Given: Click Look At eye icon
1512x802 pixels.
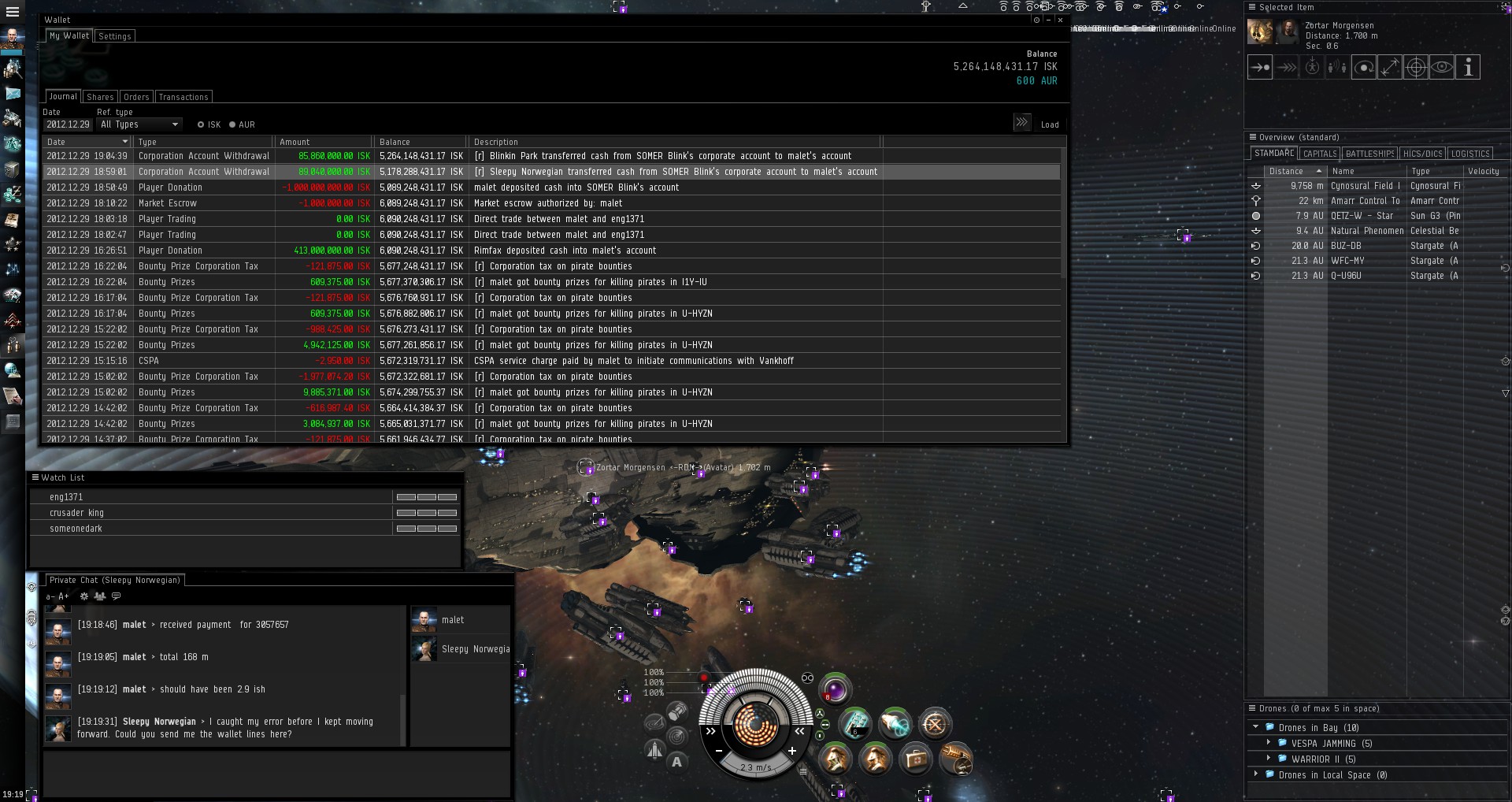Looking at the screenshot, I should tap(1442, 67).
